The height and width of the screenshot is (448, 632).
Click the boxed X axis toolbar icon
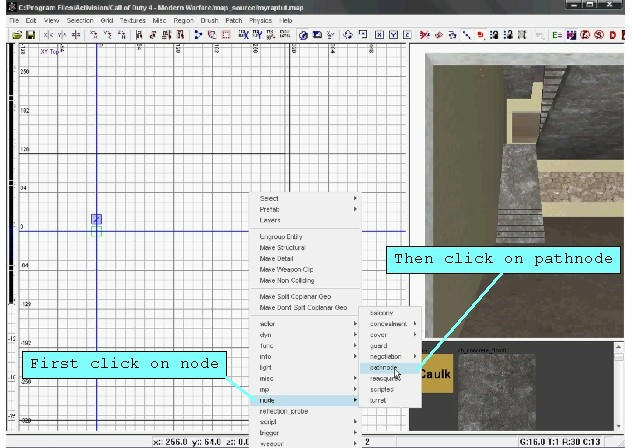point(379,35)
